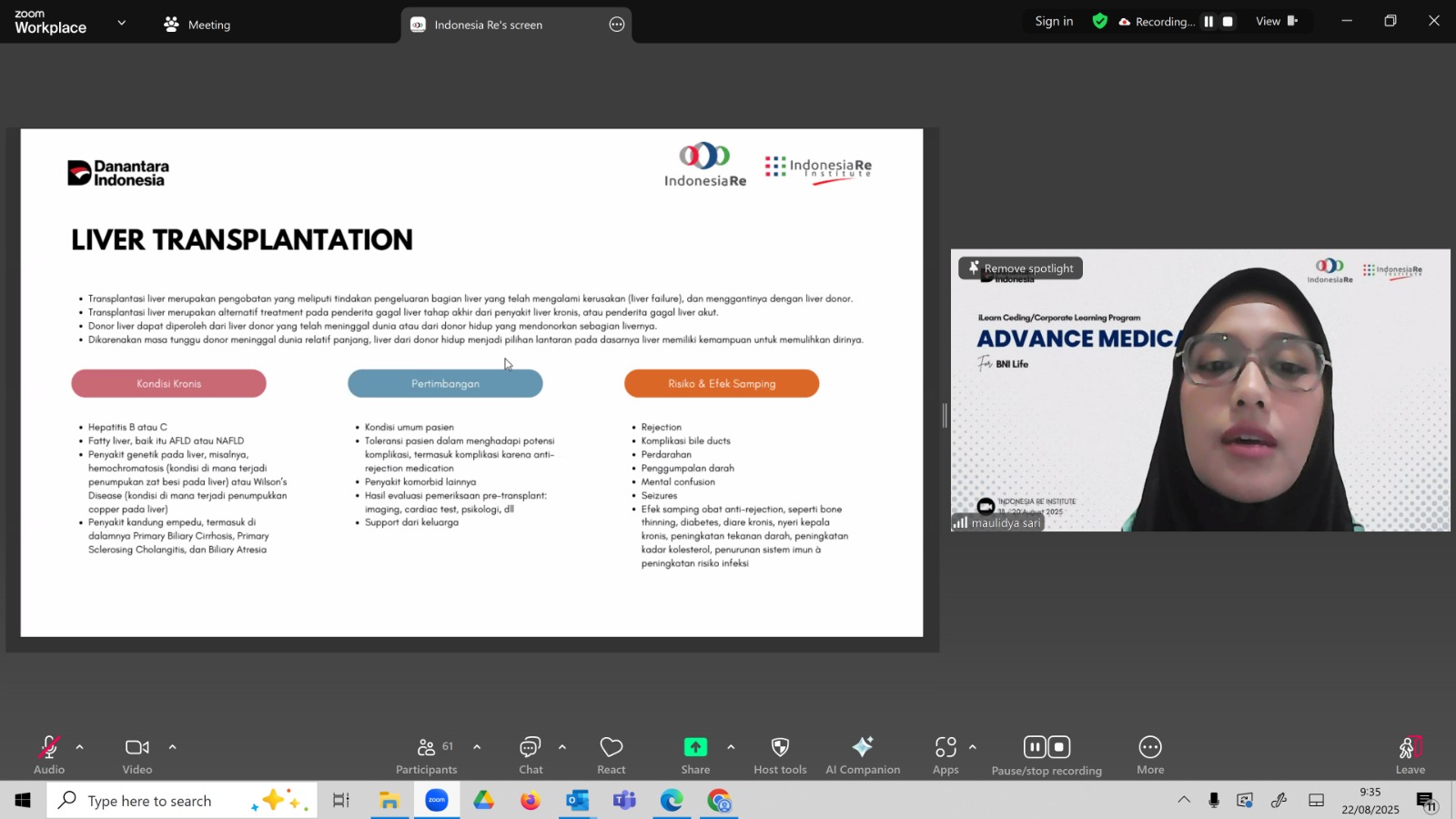The height and width of the screenshot is (819, 1456).
Task: Open the Participants list
Action: pos(426,755)
